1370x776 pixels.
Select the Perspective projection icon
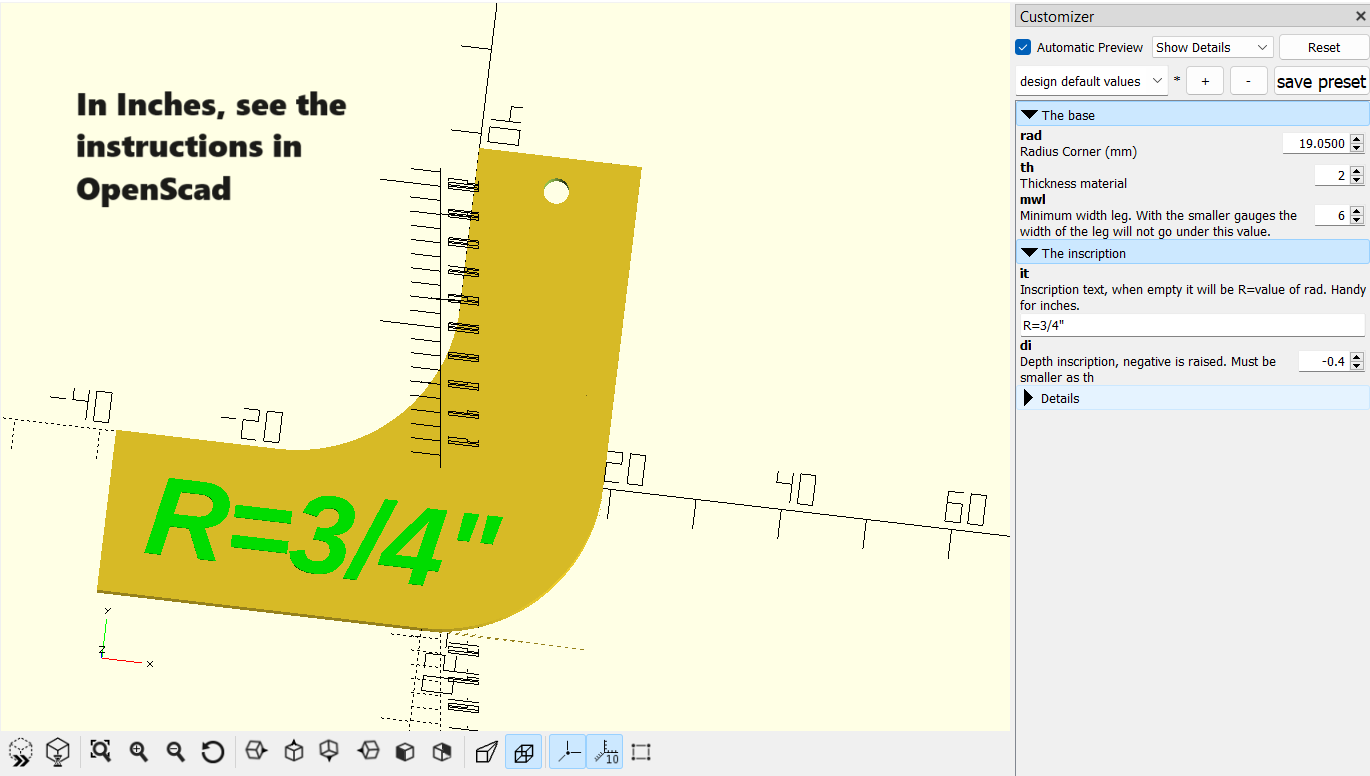click(x=486, y=751)
